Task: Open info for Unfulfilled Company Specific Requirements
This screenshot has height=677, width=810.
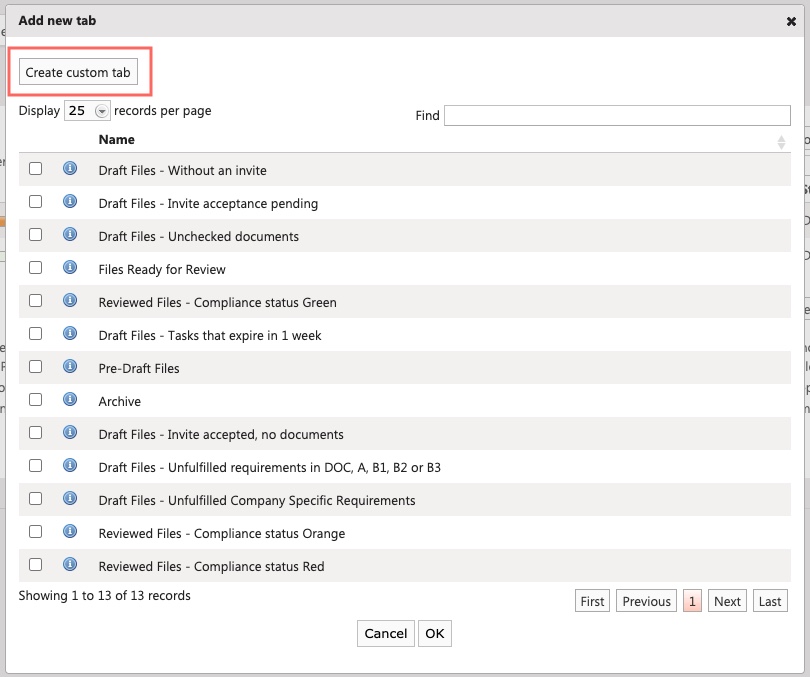Action: 70,499
